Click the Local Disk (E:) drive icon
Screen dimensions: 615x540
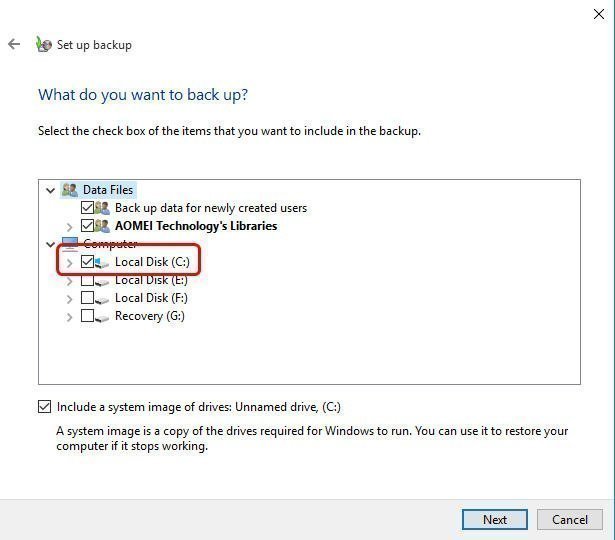click(103, 281)
